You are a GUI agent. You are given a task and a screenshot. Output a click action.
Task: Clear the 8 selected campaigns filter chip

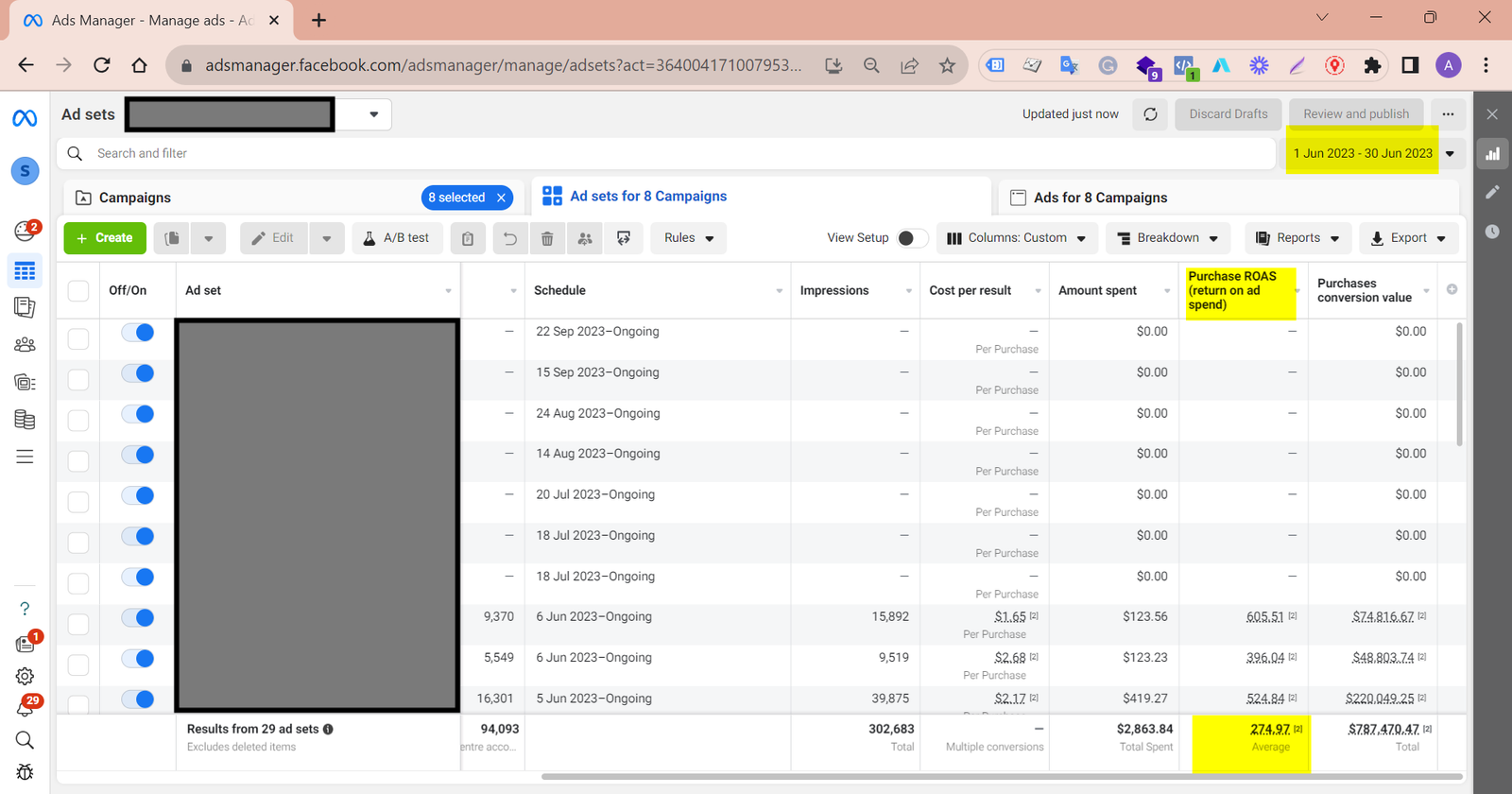[x=502, y=198]
